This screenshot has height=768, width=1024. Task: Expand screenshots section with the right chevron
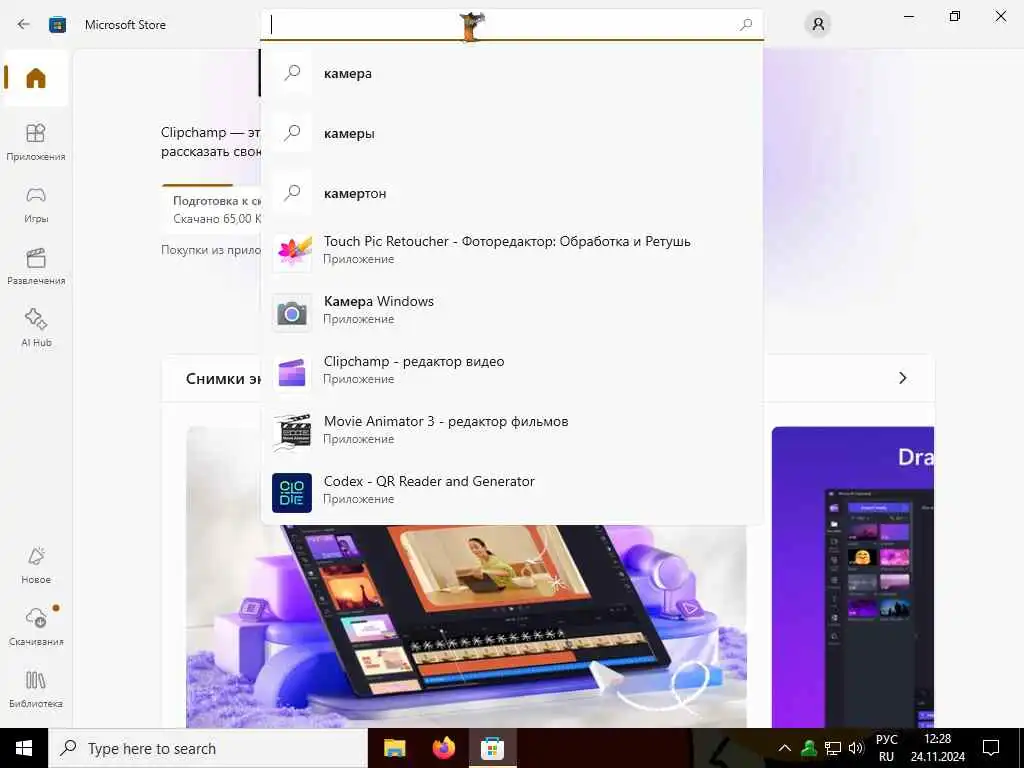pyautogui.click(x=903, y=378)
